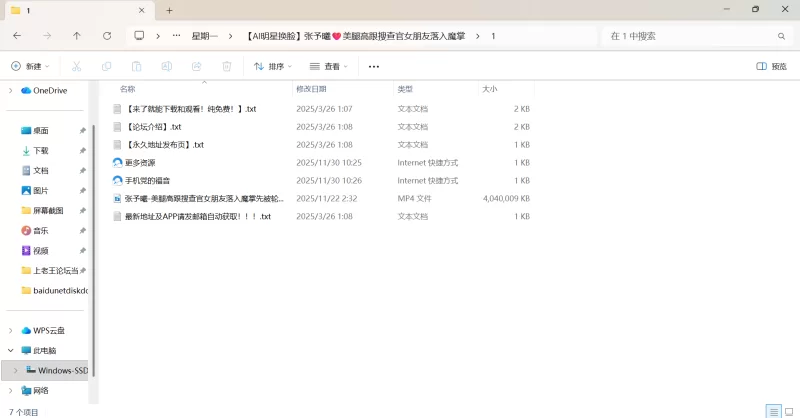Click the Rename icon in the toolbar

point(167,67)
